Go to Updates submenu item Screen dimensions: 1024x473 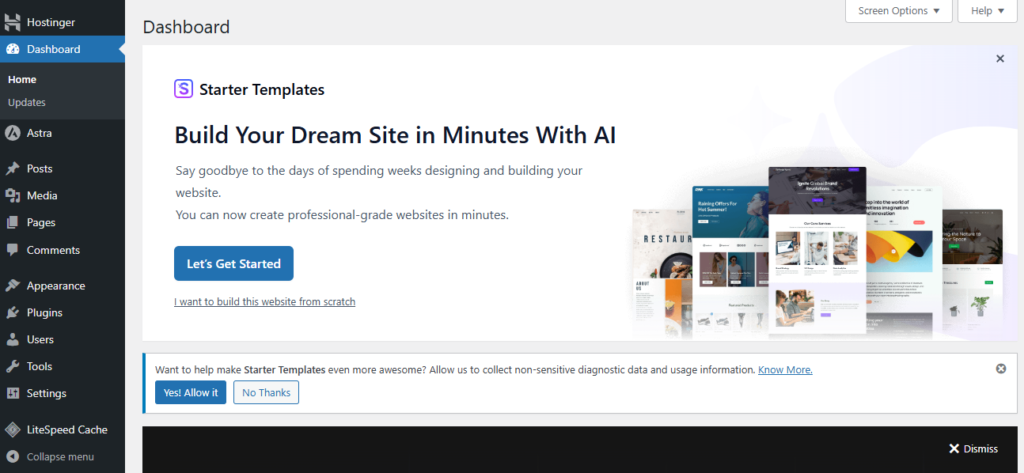tap(27, 103)
